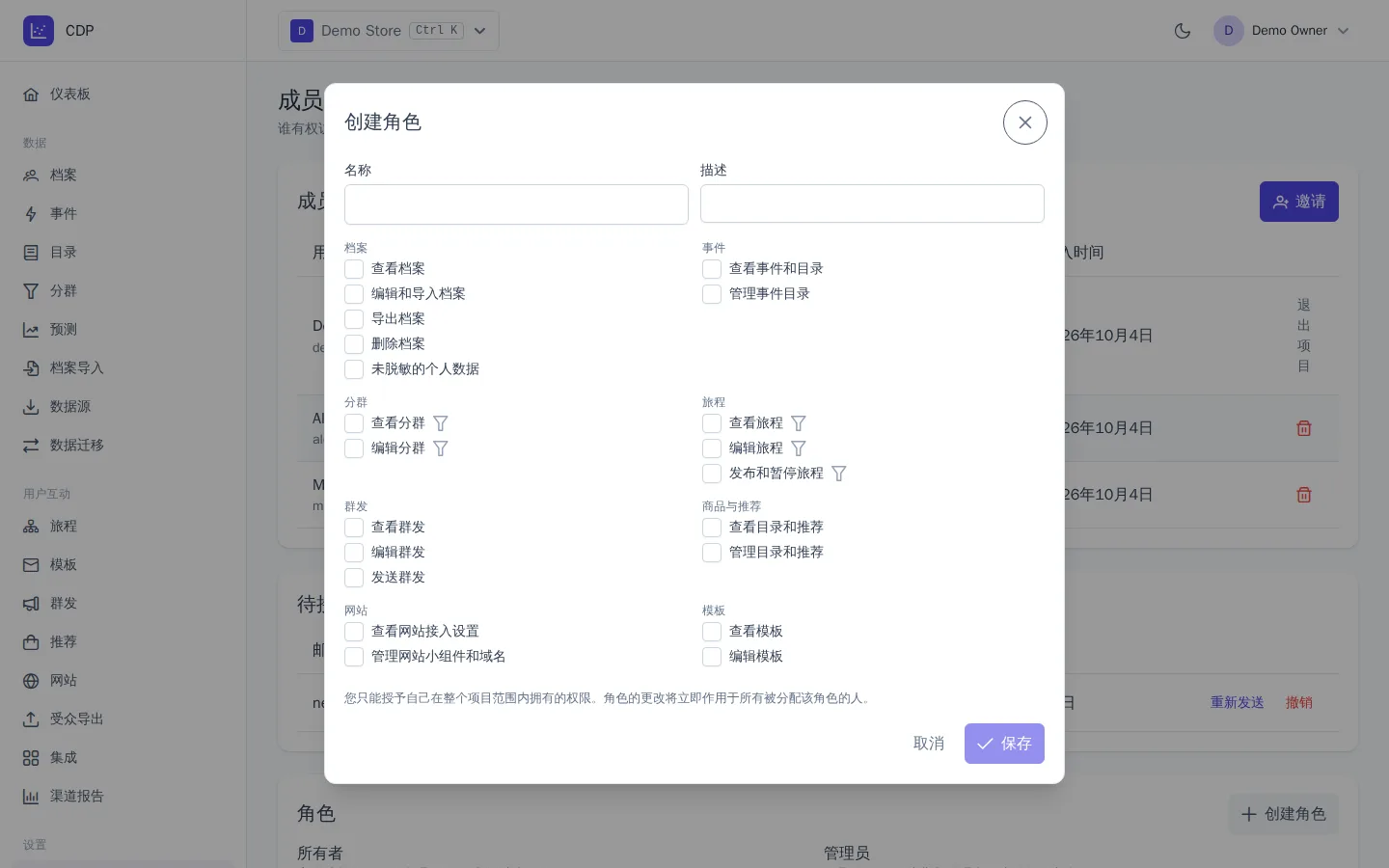Open the Demo Store project switcher

389,31
